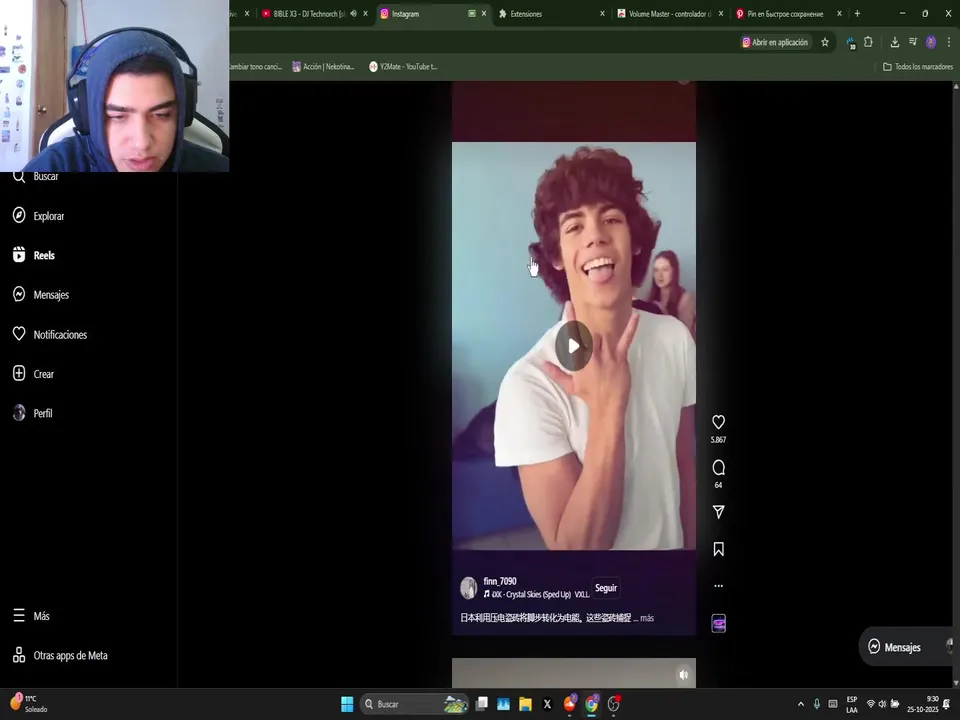Select Reels in the Instagram sidebar
Viewport: 960px width, 720px height.
34,255
